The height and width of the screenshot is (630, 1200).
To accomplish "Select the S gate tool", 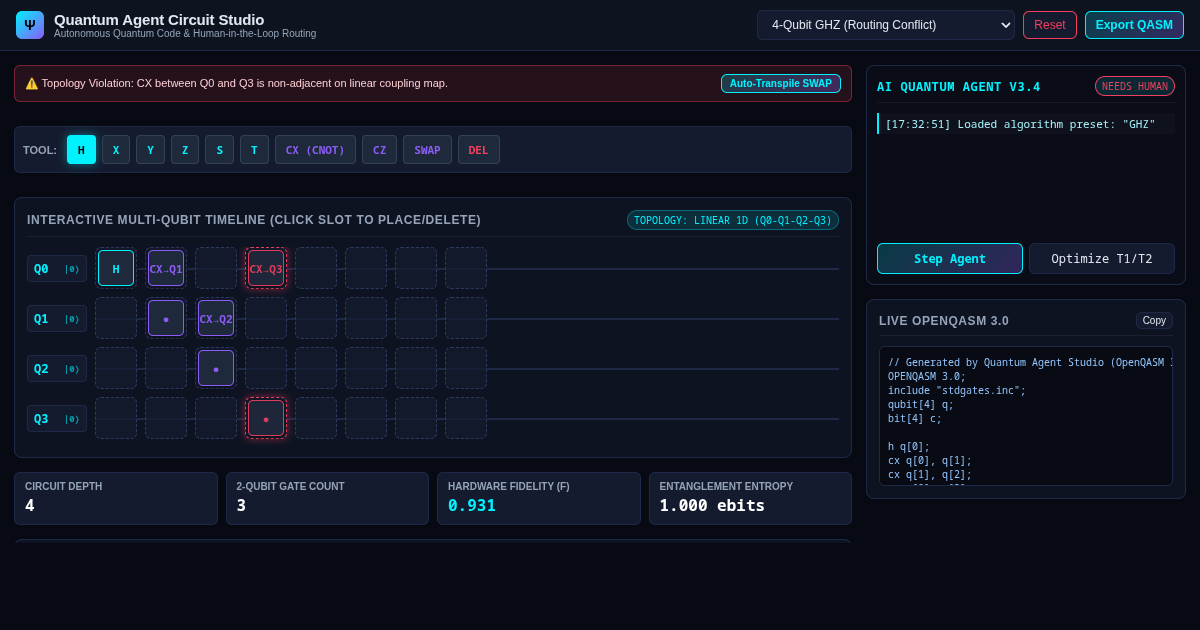I will click(x=220, y=150).
